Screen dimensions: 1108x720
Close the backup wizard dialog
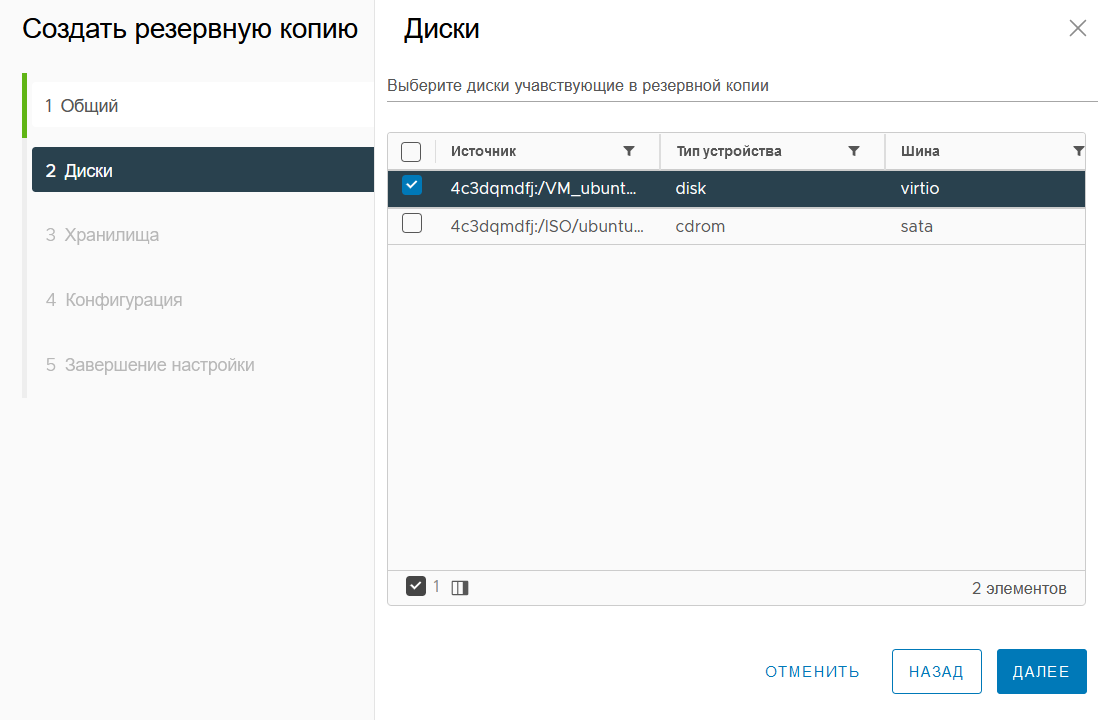pos(1078,28)
